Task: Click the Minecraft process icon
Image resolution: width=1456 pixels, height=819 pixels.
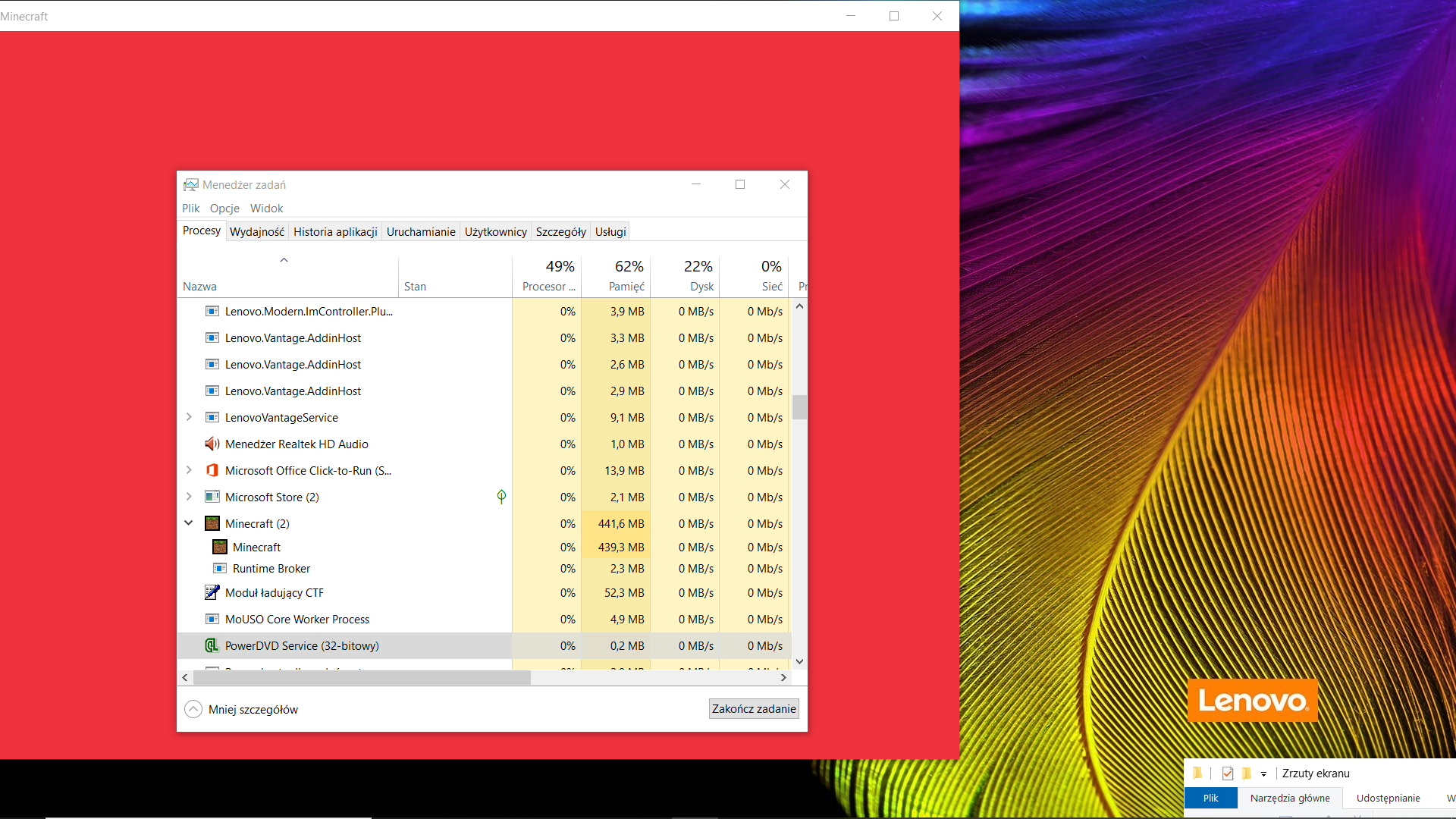Action: click(220, 547)
